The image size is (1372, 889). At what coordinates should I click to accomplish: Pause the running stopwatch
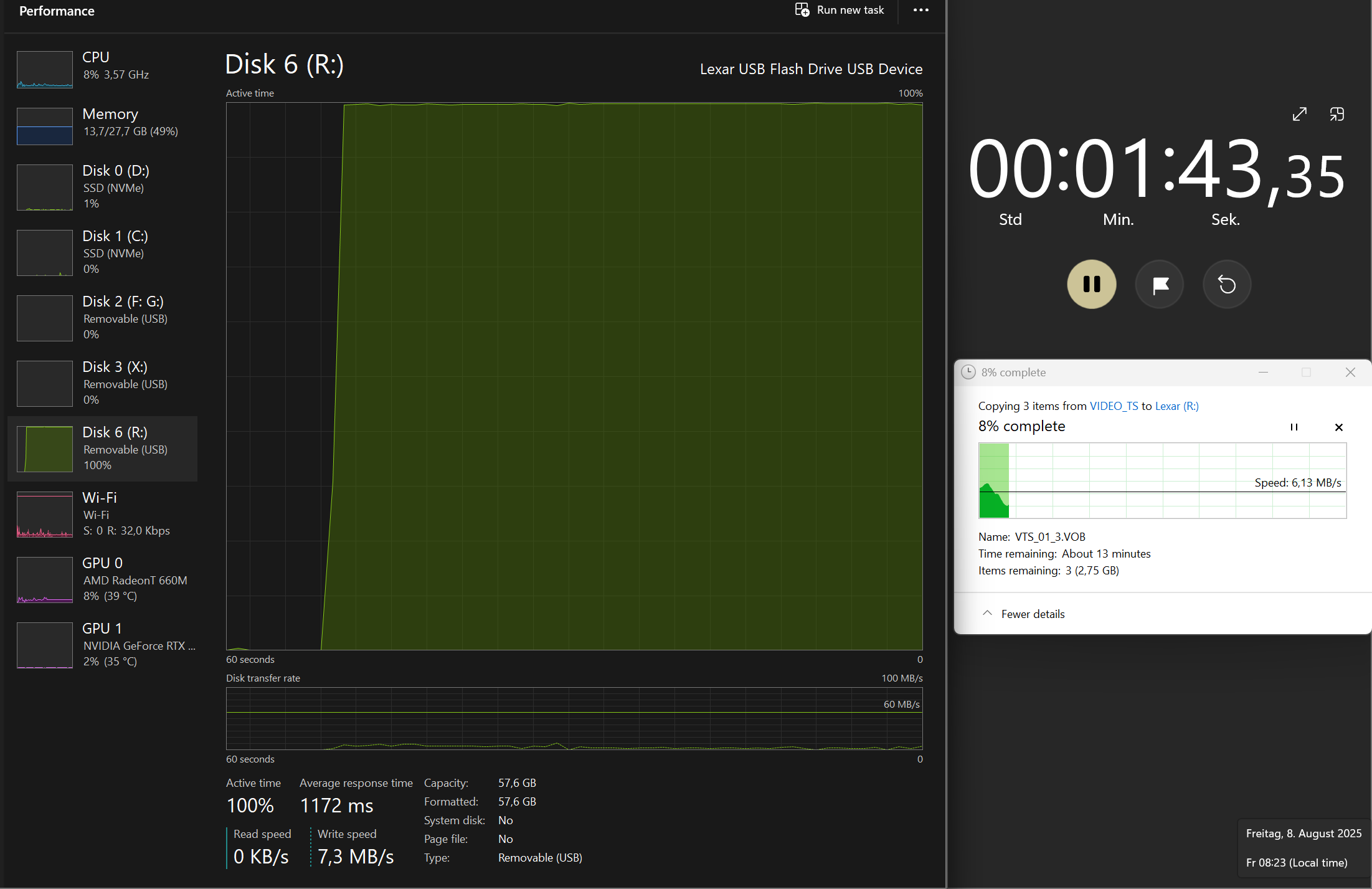point(1091,284)
